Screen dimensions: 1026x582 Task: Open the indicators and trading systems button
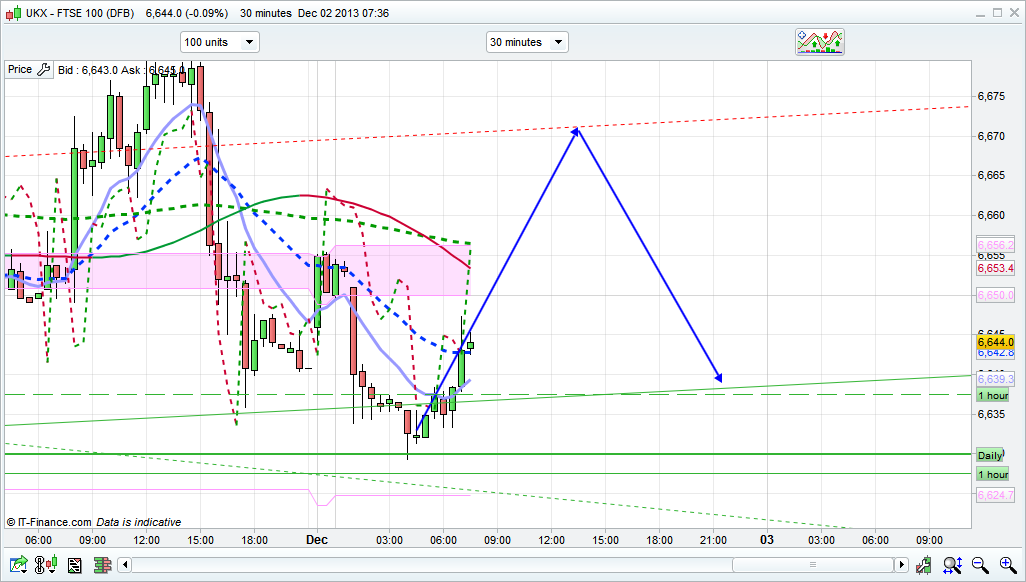click(x=819, y=42)
